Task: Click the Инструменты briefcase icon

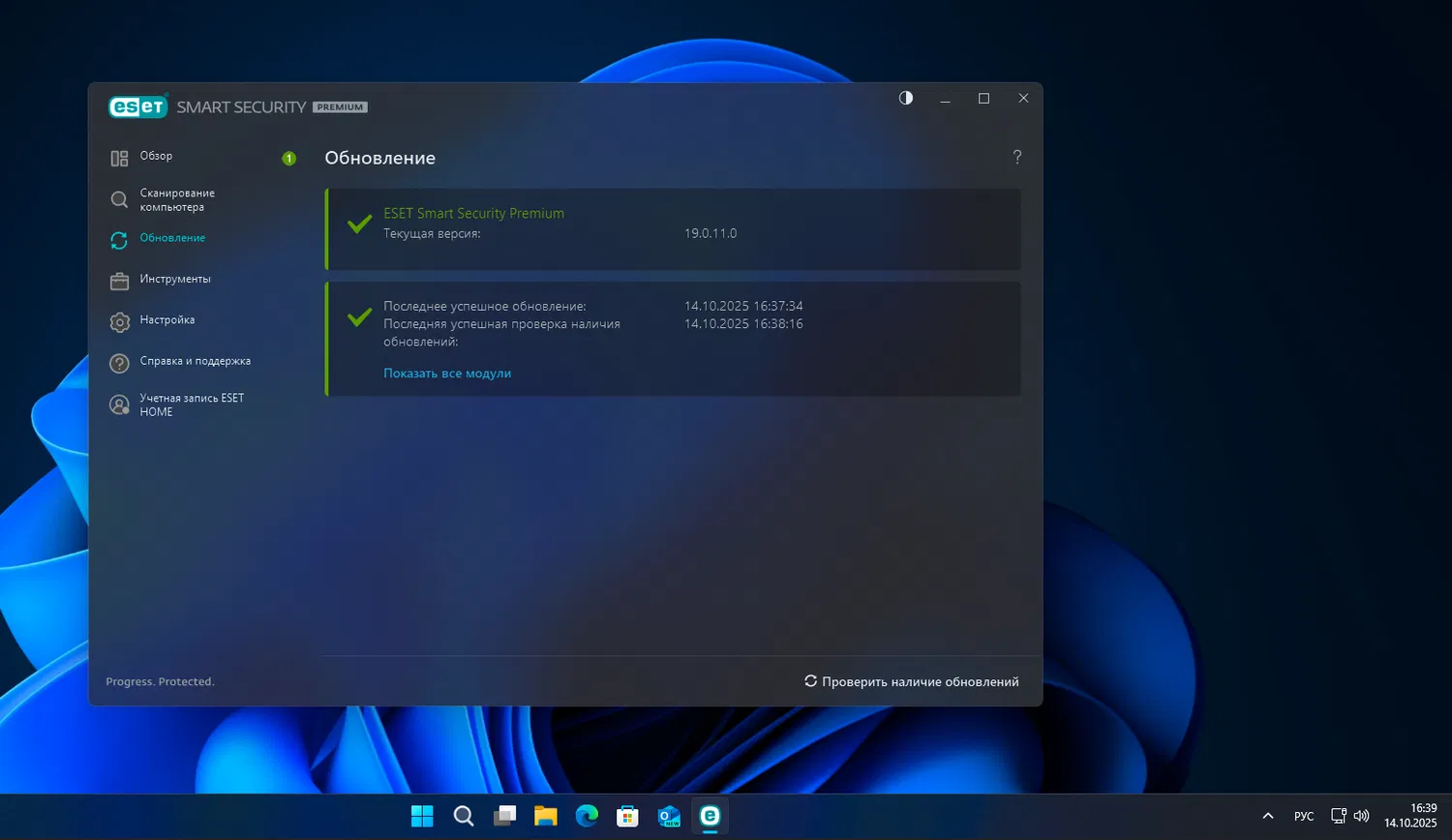Action: click(x=119, y=281)
